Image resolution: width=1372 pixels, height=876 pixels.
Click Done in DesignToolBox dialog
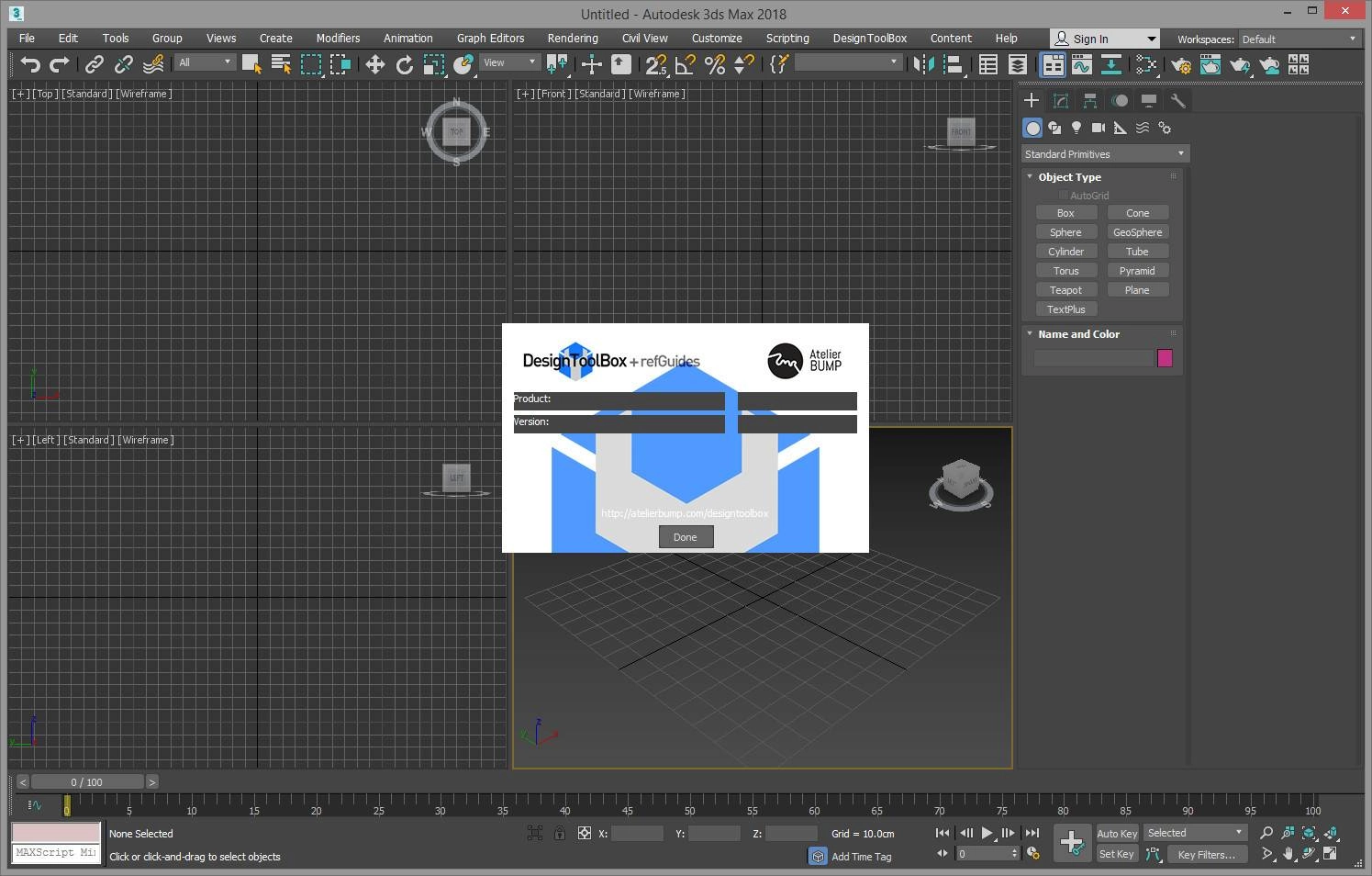tap(686, 537)
